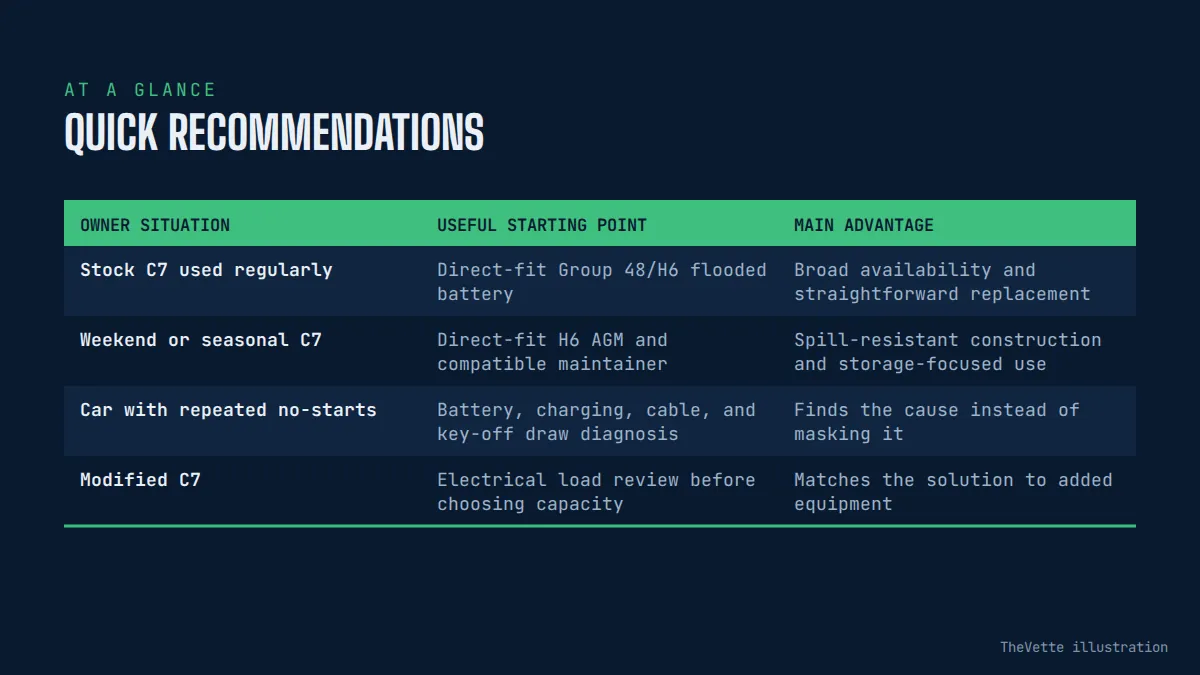
Task: Click the Modified C7 row label
Action: (140, 480)
